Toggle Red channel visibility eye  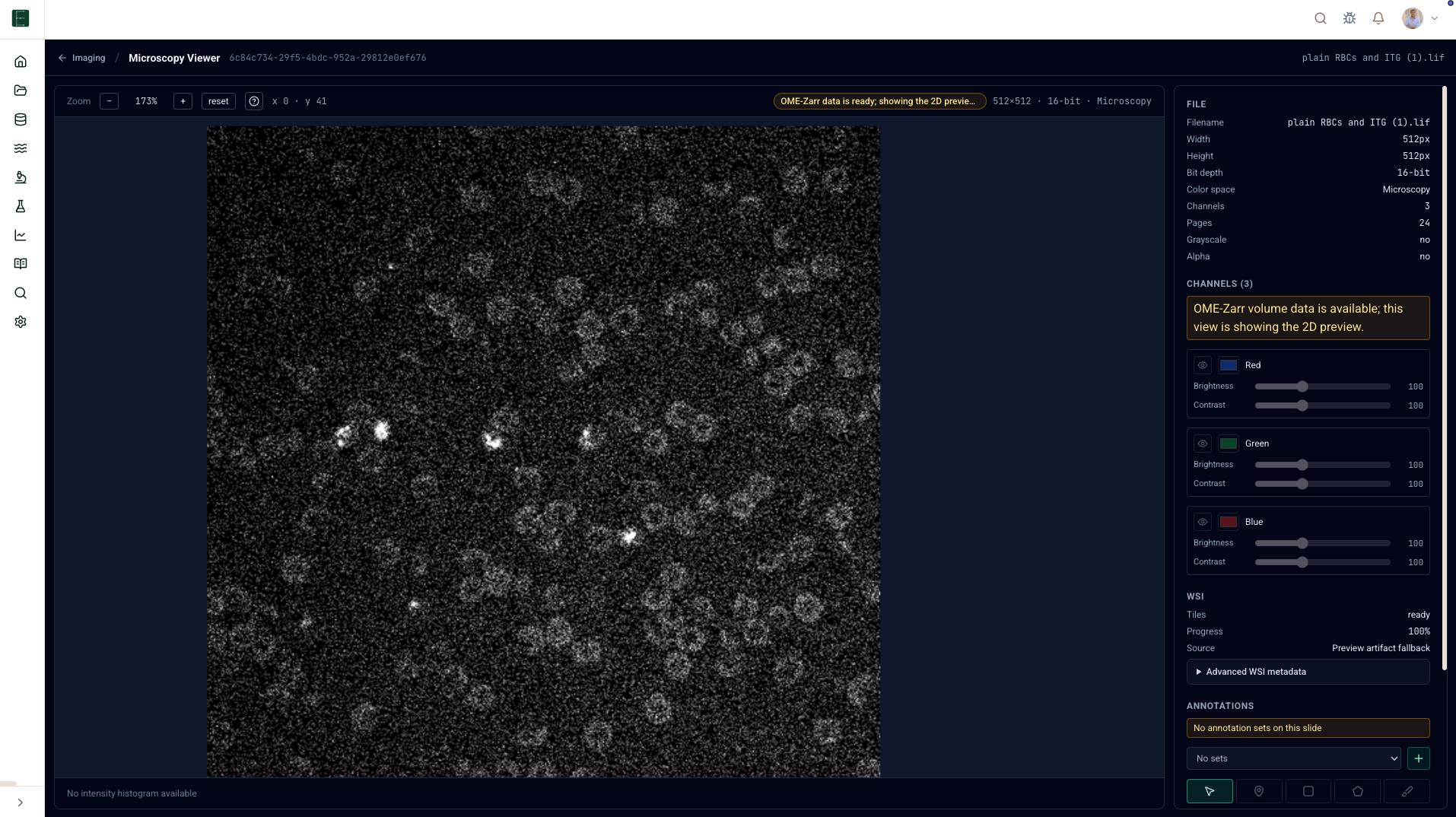point(1203,365)
